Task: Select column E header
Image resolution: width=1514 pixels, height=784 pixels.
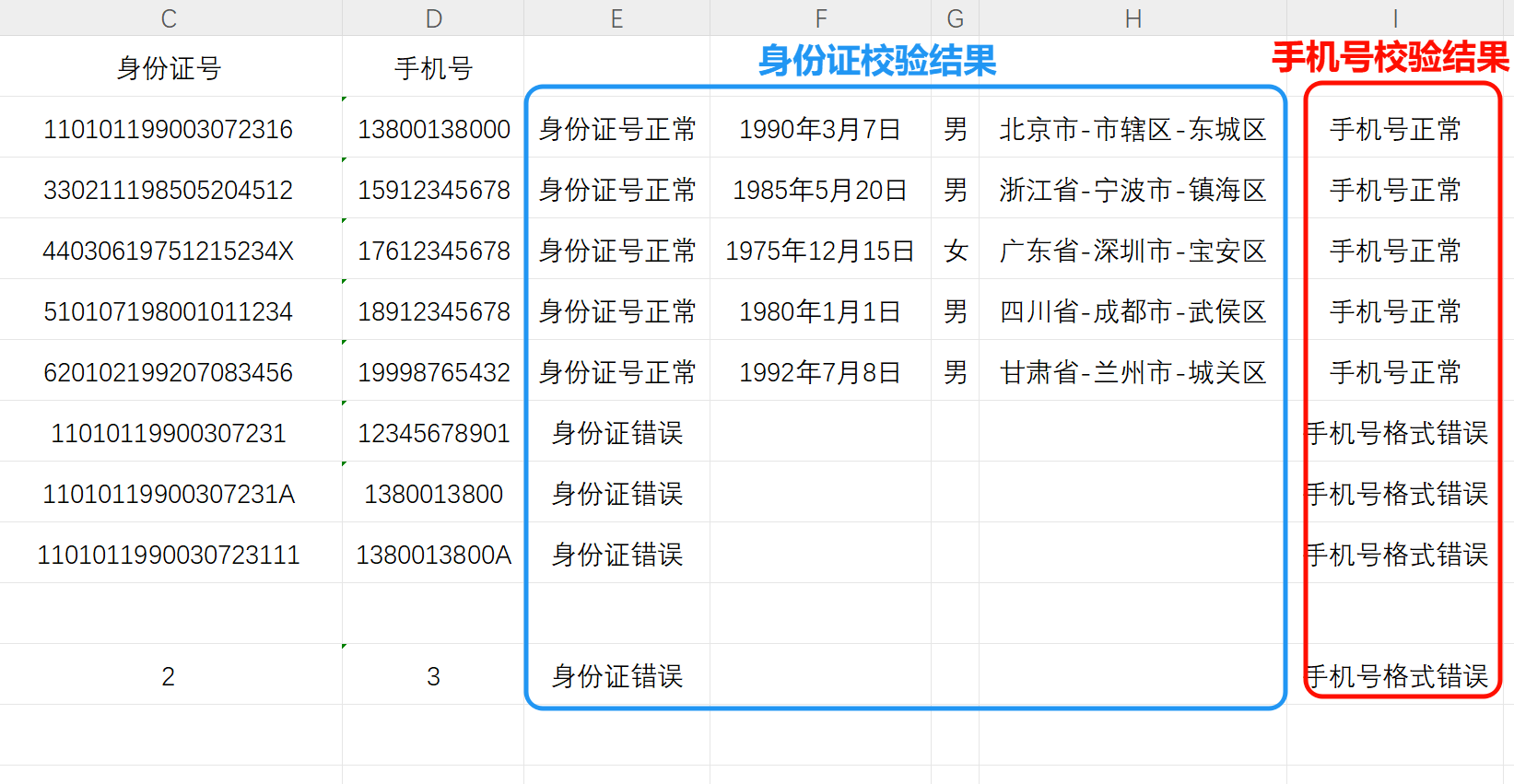Action: point(616,18)
